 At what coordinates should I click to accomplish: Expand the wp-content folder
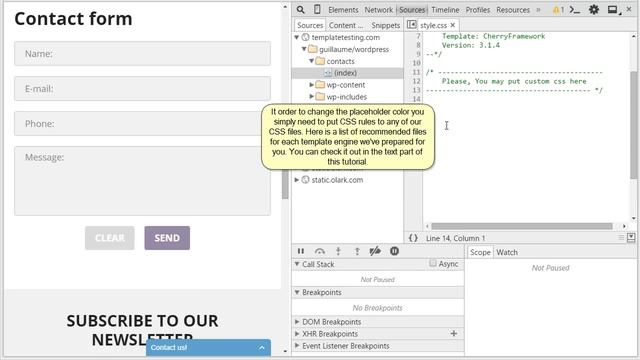[312, 85]
